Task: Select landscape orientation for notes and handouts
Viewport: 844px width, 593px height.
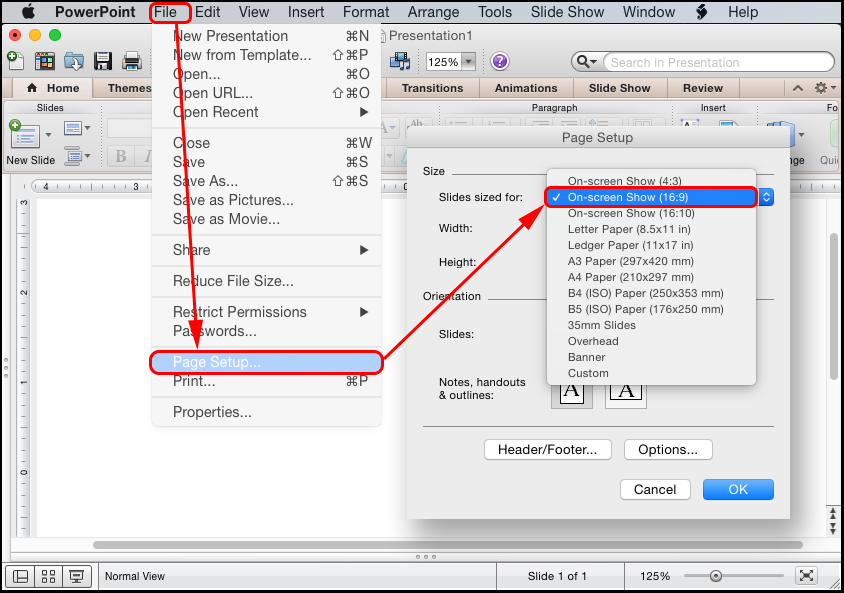Action: coord(626,390)
